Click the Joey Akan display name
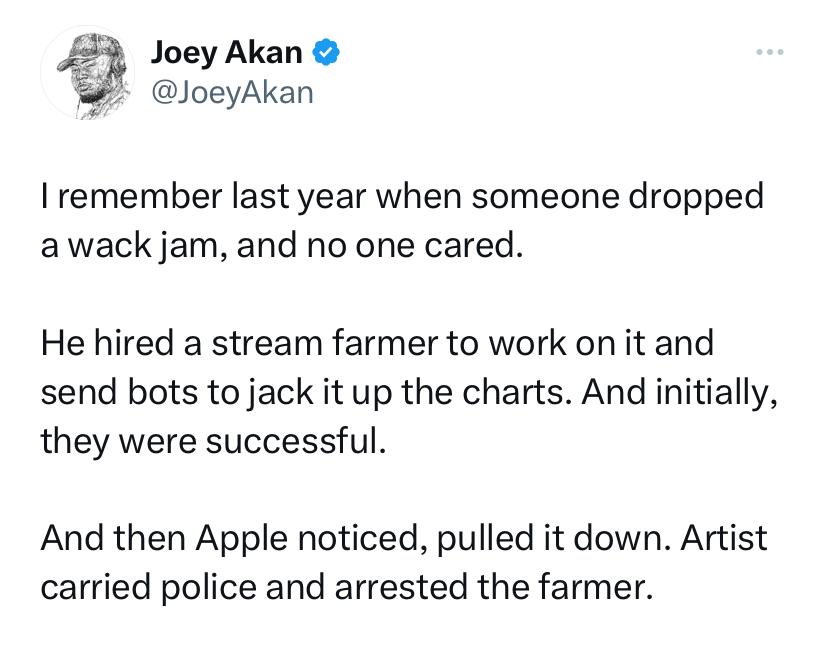 tap(228, 51)
